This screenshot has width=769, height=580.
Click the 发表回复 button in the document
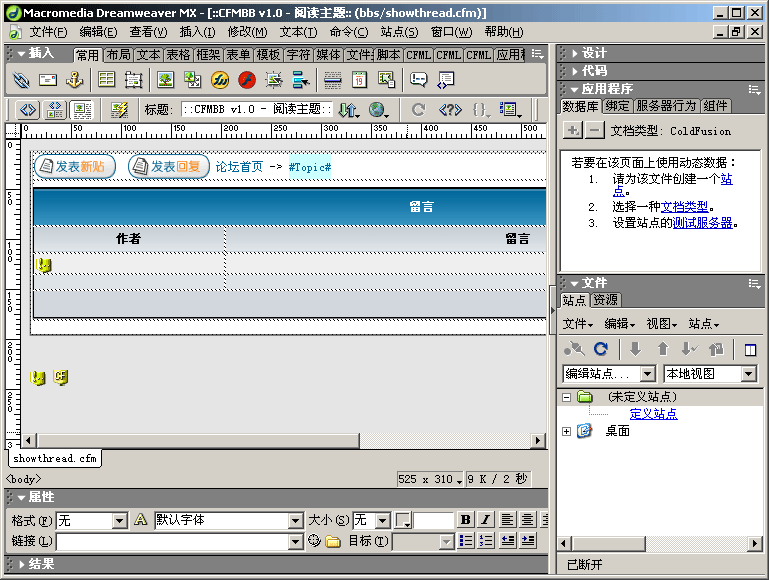click(x=169, y=167)
